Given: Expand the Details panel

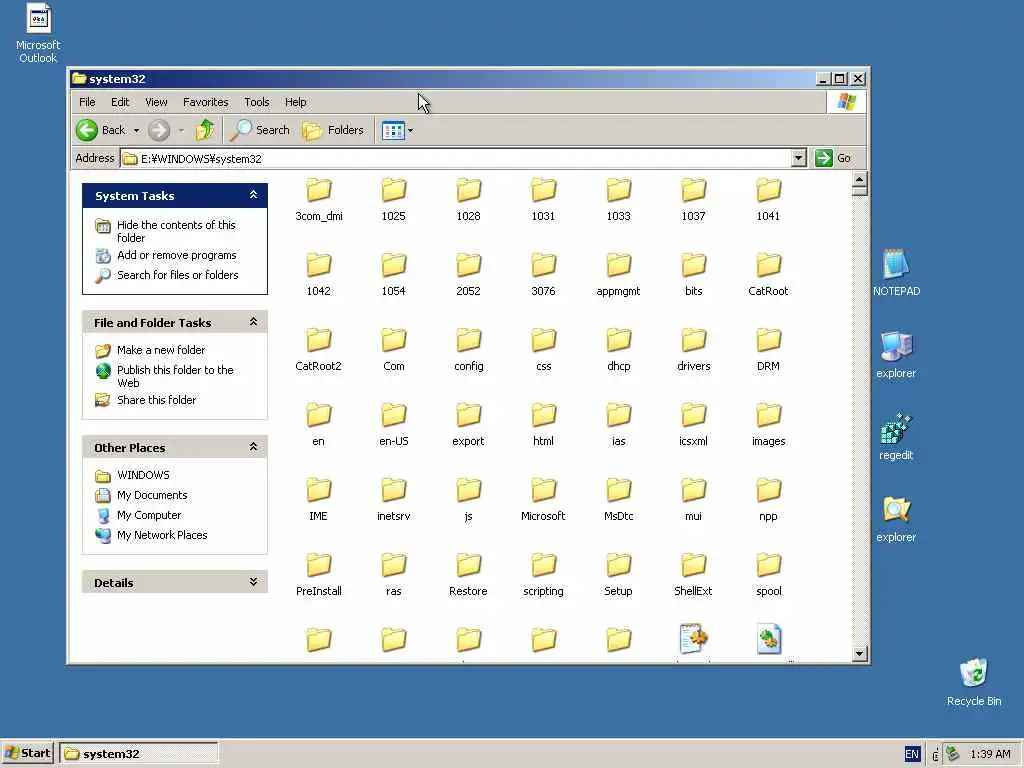Looking at the screenshot, I should tap(253, 582).
